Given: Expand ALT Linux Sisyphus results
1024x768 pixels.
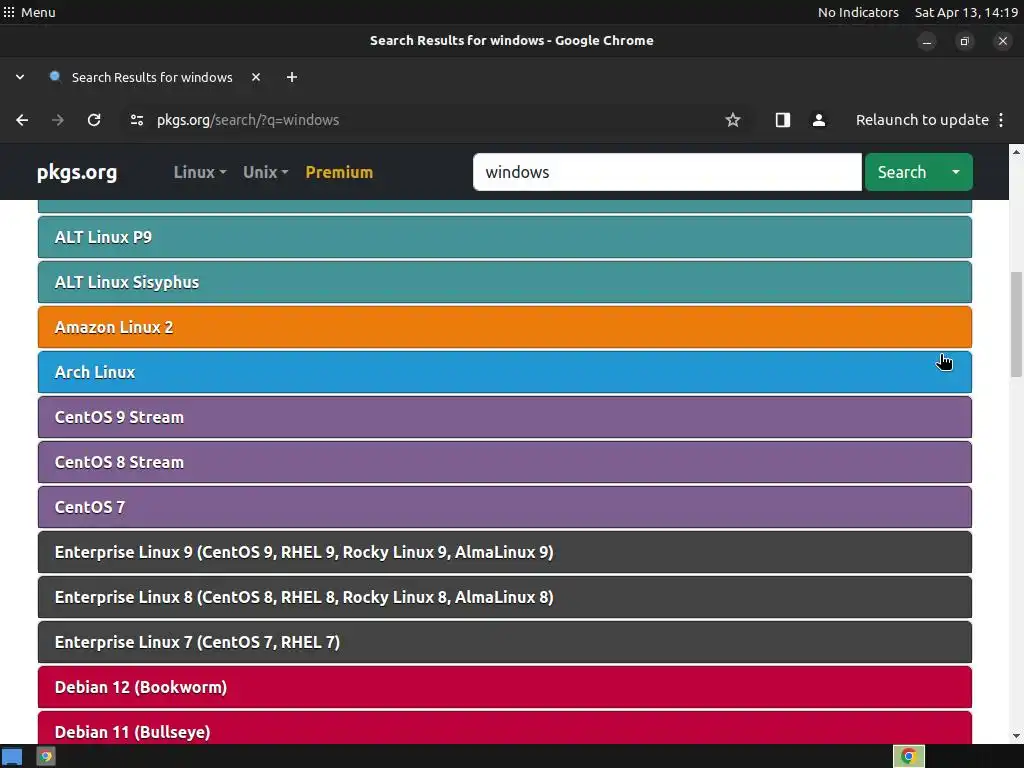Looking at the screenshot, I should coord(505,282).
